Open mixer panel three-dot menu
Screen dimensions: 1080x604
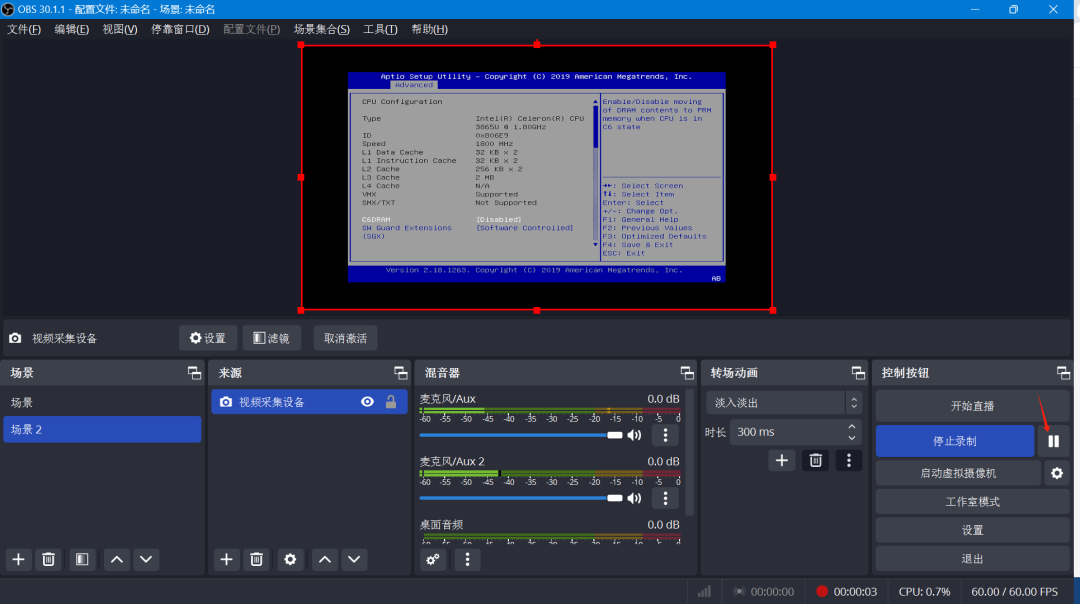tap(468, 559)
